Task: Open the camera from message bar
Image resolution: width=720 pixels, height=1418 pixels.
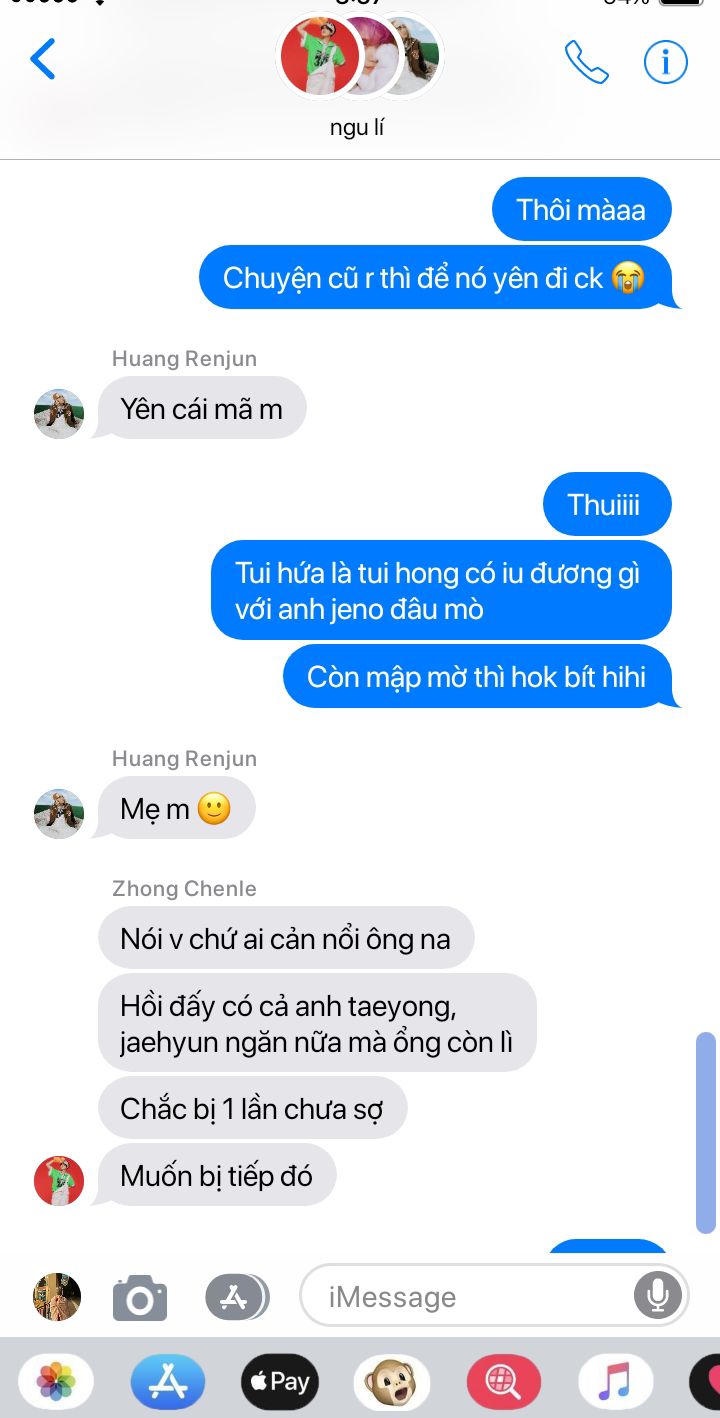Action: coord(140,1297)
